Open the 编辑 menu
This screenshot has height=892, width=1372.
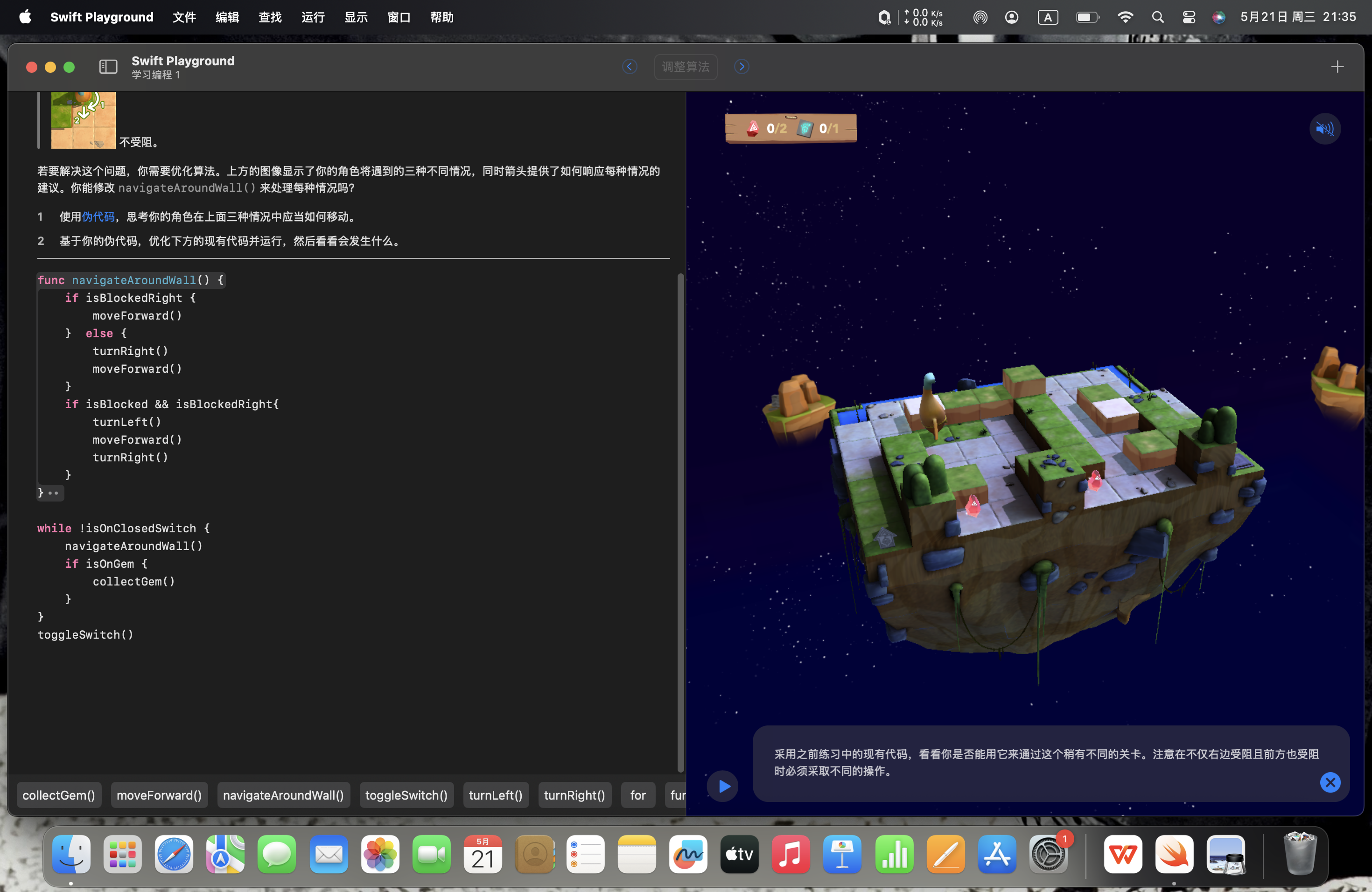[x=227, y=17]
